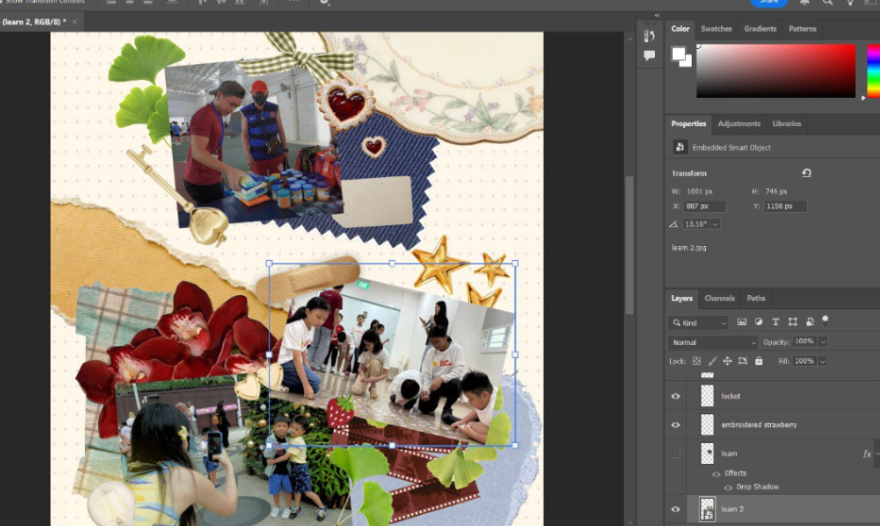This screenshot has width=880, height=526.
Task: Open settings gear in options bar
Action: (x=324, y=2)
